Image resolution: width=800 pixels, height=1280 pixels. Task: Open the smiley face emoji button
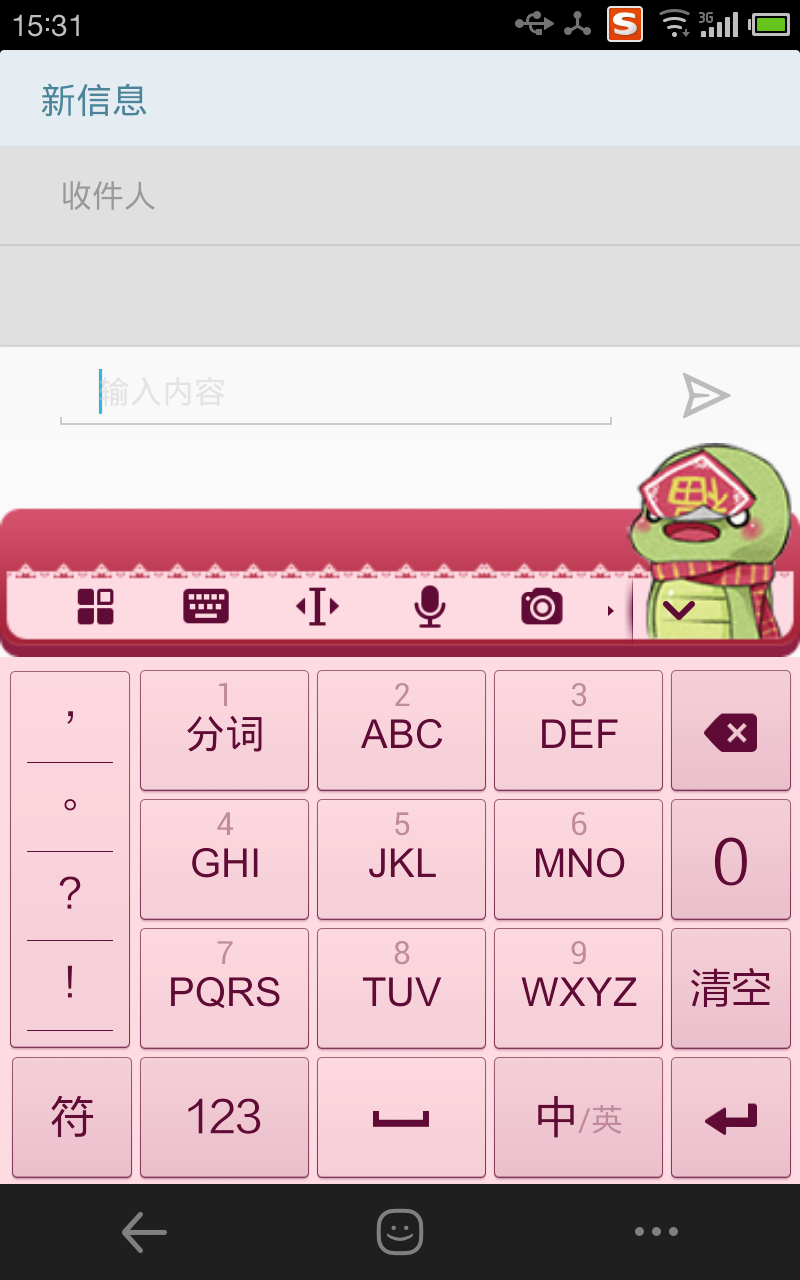tap(400, 1232)
